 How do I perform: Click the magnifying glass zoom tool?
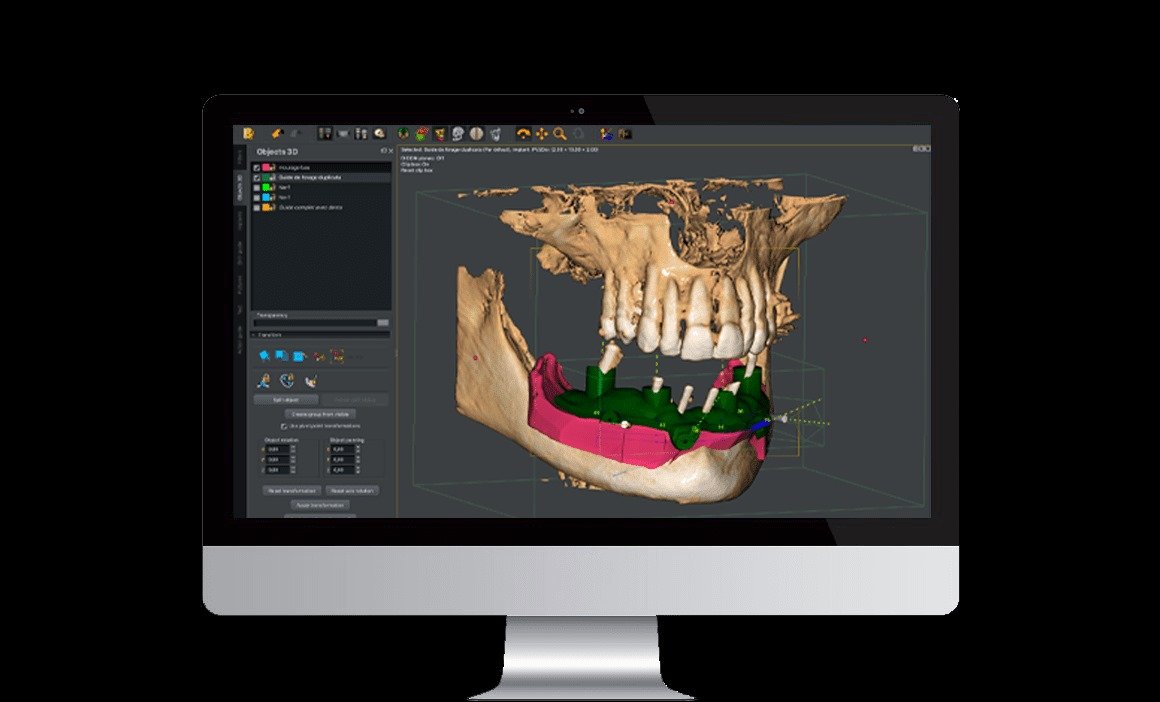coord(560,133)
